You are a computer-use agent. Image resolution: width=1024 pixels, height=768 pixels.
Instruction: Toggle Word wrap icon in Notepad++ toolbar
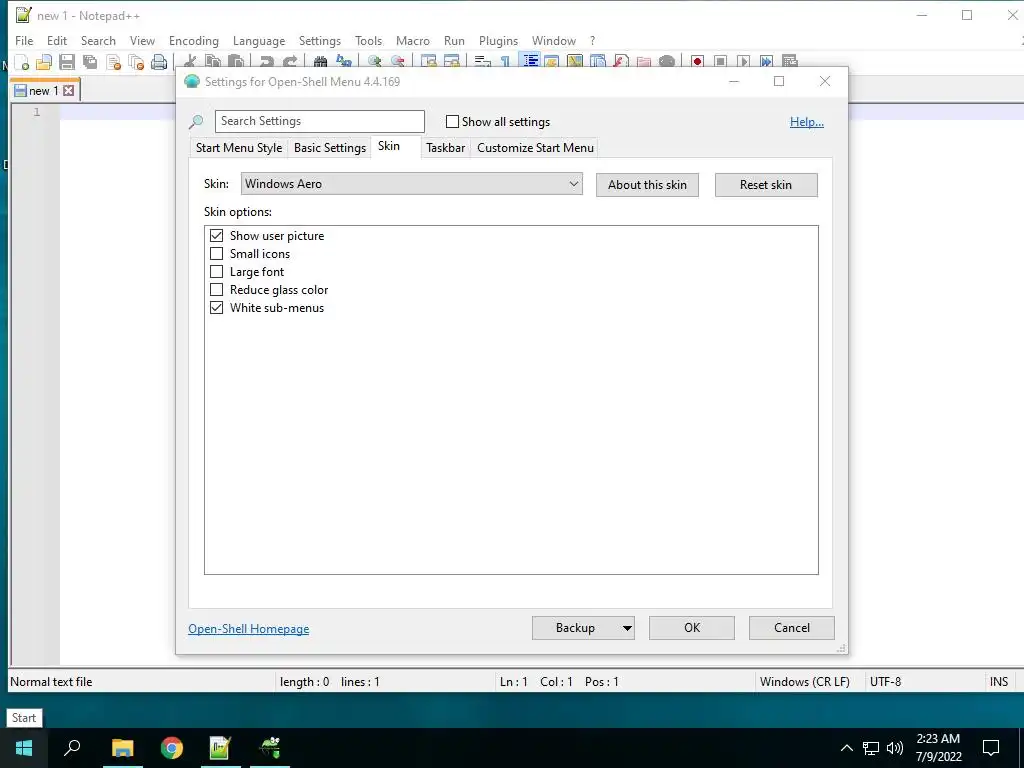click(x=482, y=62)
